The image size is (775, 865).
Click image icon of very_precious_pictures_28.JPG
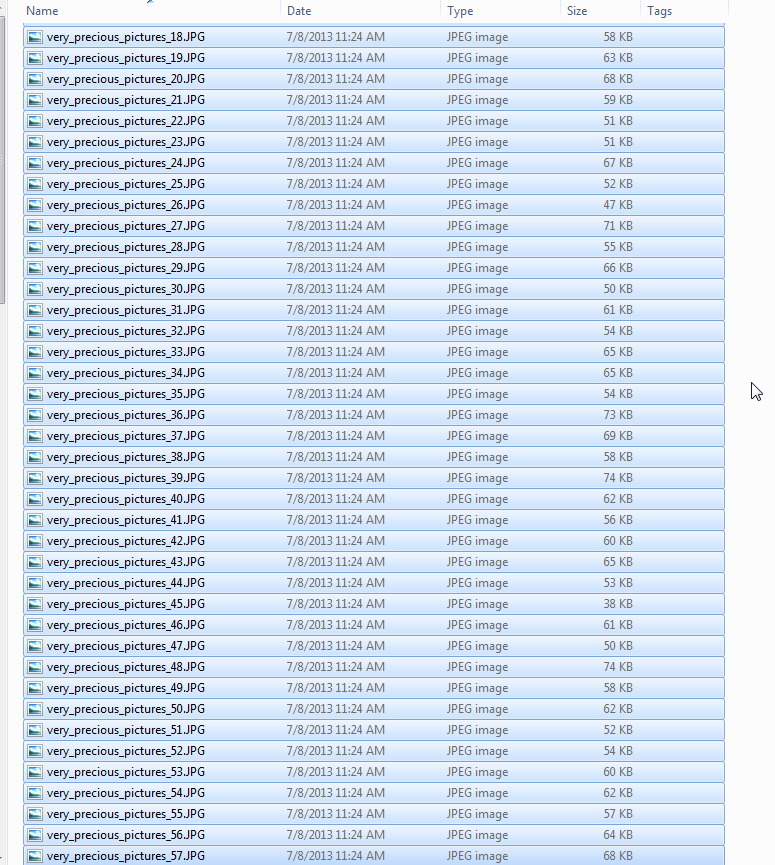pyautogui.click(x=35, y=247)
